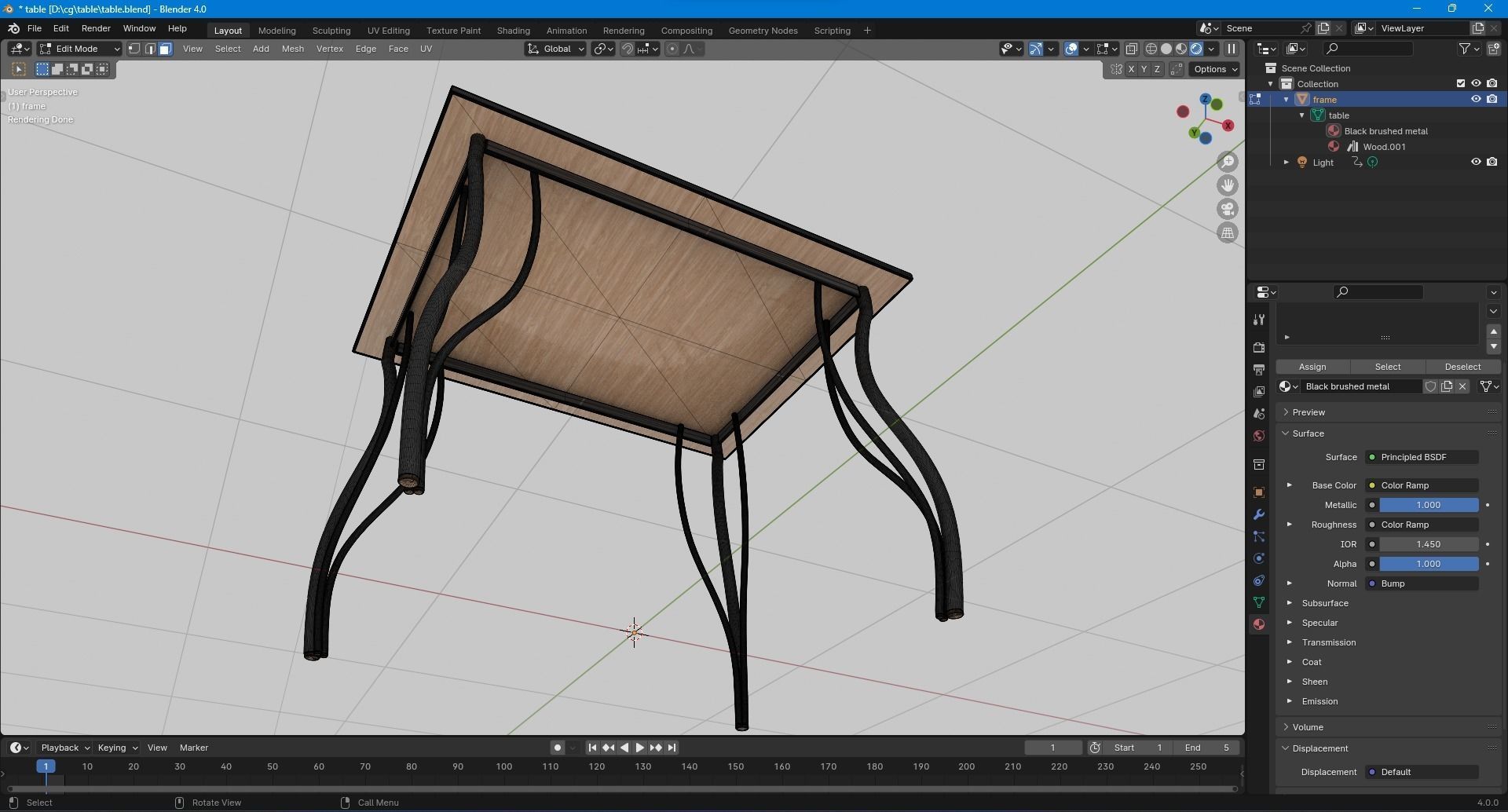This screenshot has width=1508, height=812.
Task: Open Scene properties tab
Action: [1259, 413]
